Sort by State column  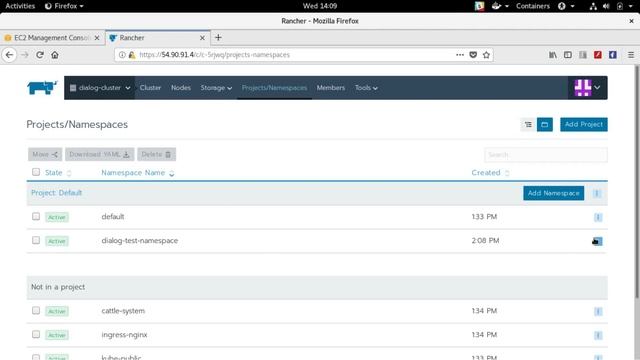coord(58,173)
